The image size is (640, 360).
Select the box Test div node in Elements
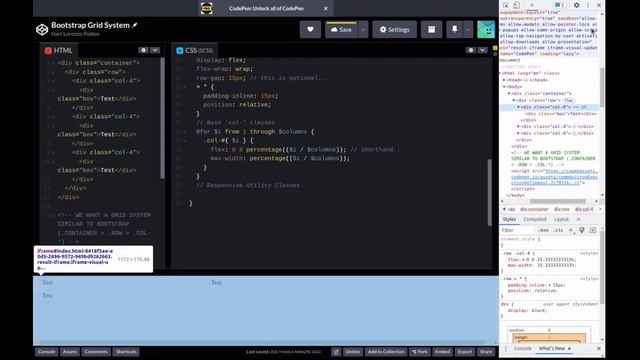coord(561,113)
